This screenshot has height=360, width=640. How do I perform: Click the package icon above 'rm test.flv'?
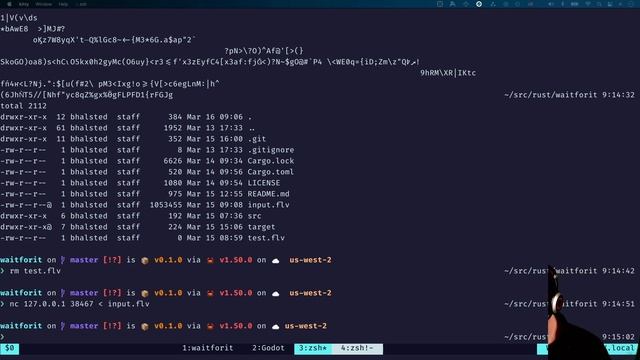click(x=145, y=260)
